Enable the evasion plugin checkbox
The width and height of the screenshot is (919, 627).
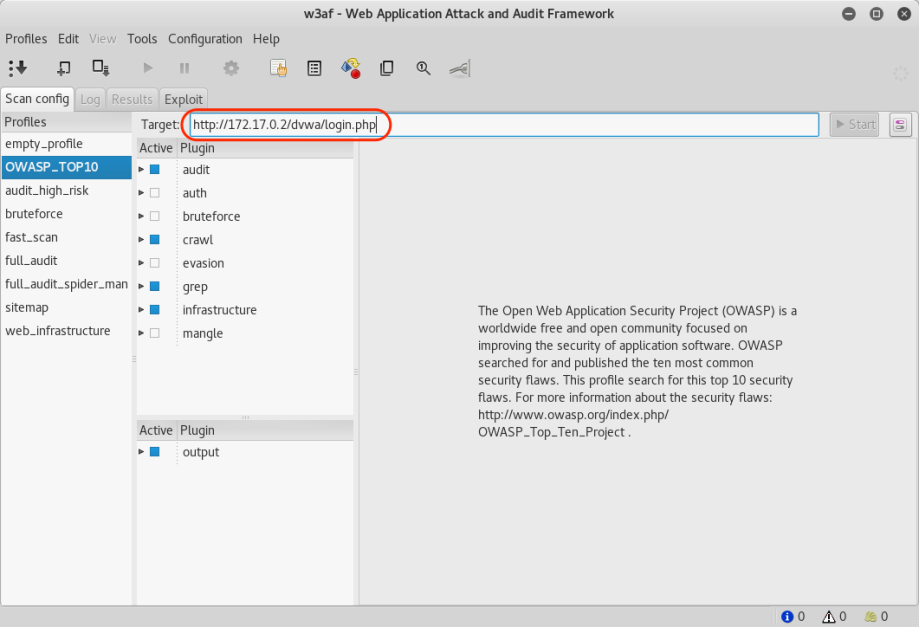(x=155, y=263)
